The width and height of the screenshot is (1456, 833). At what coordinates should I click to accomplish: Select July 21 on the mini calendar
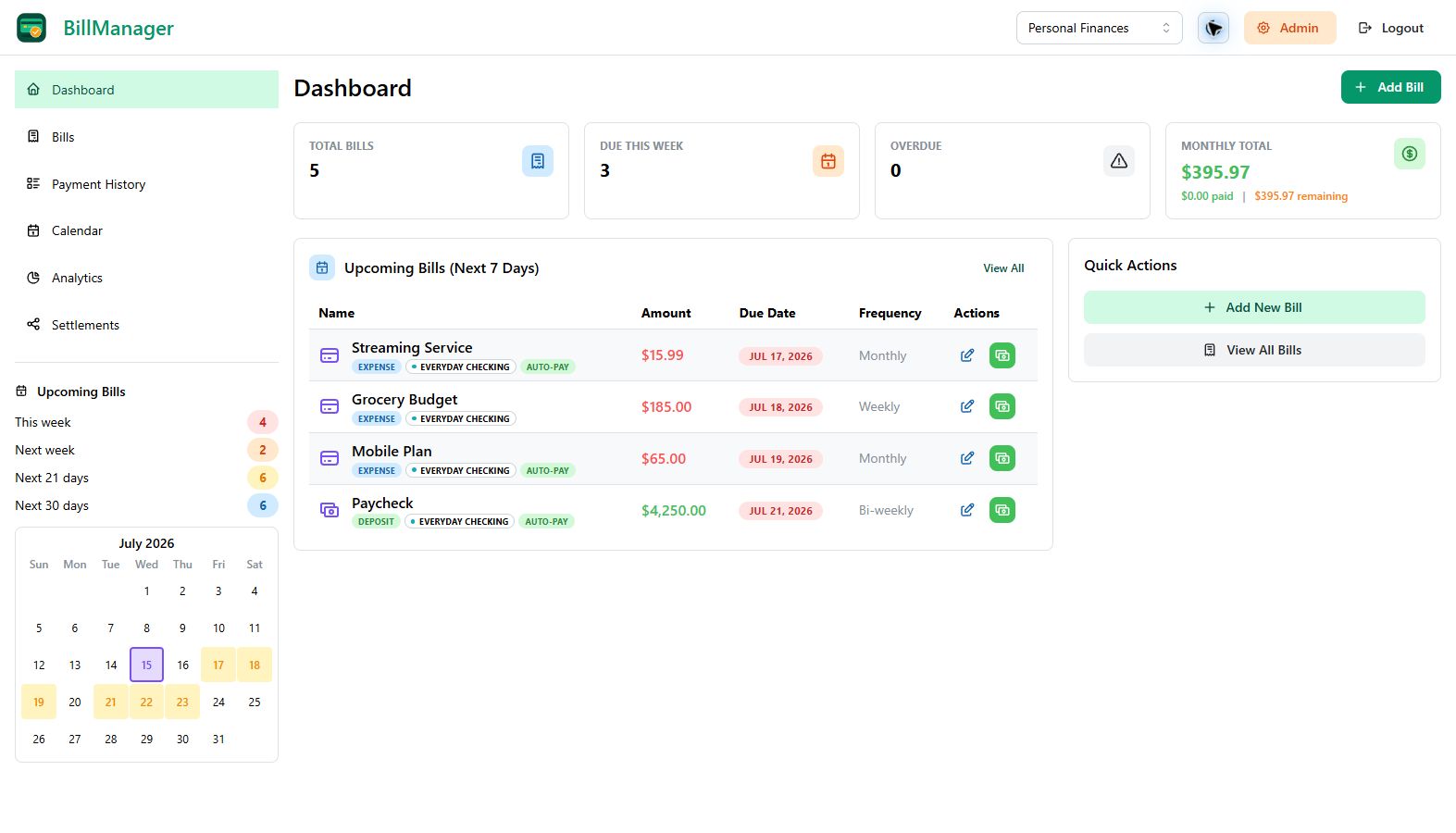(x=111, y=702)
